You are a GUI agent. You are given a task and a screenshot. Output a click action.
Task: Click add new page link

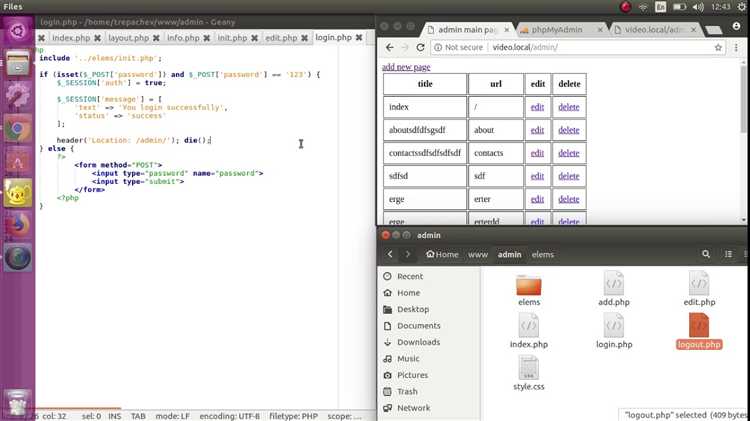406,67
